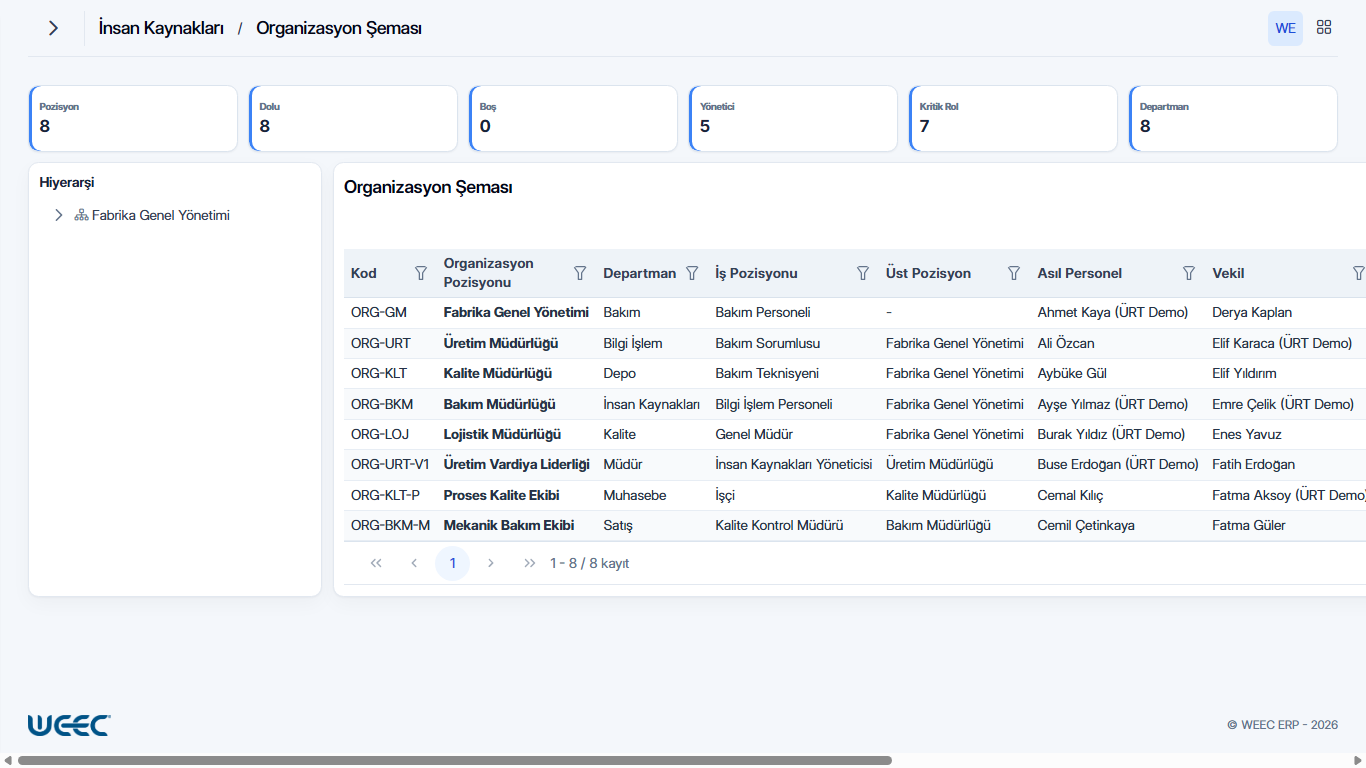Open the İş Pozisyonu column filter

pyautogui.click(x=863, y=273)
